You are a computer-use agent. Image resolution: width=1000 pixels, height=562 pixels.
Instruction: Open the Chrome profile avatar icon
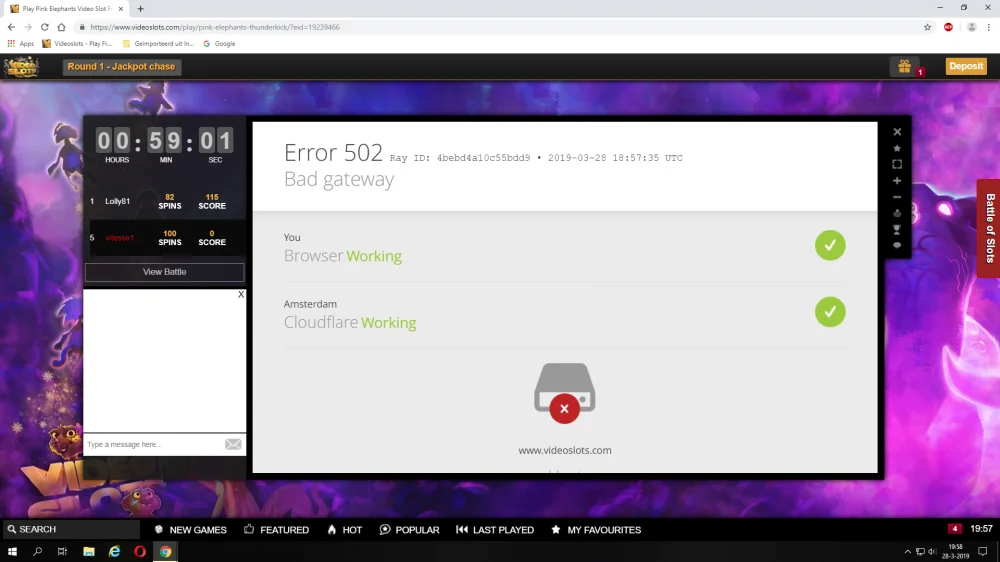point(971,27)
